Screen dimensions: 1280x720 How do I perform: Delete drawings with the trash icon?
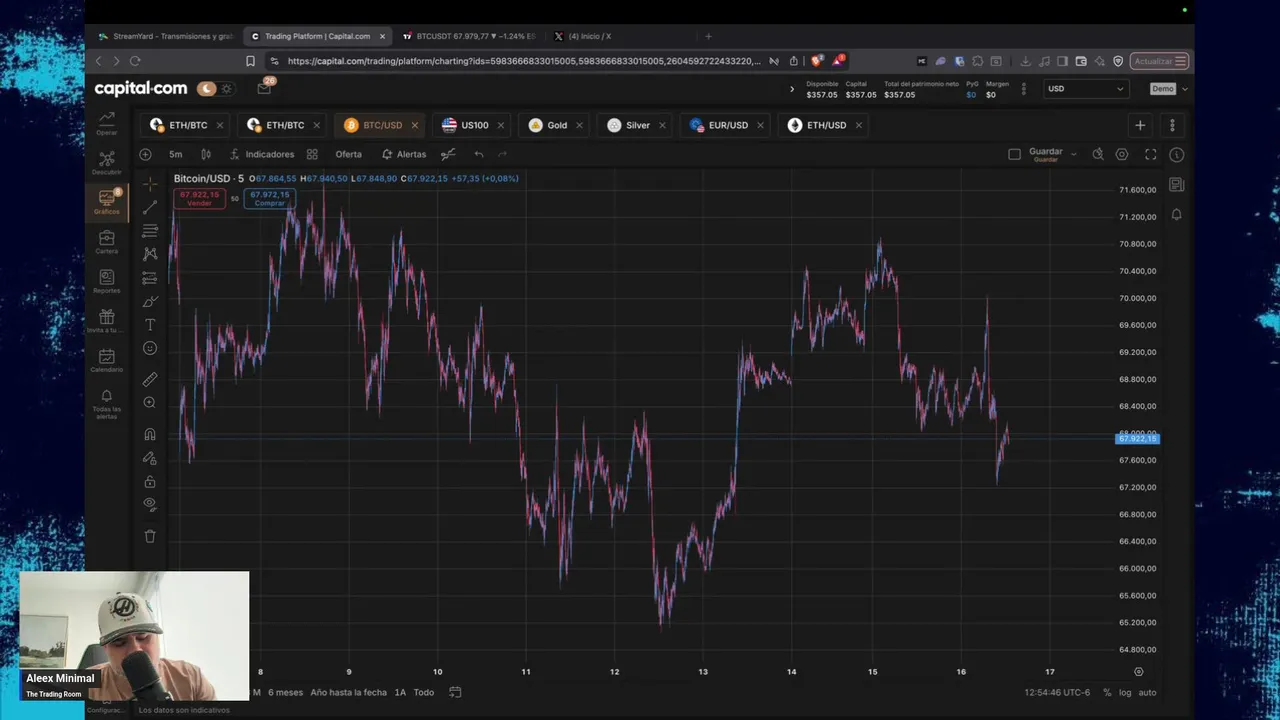tap(150, 536)
